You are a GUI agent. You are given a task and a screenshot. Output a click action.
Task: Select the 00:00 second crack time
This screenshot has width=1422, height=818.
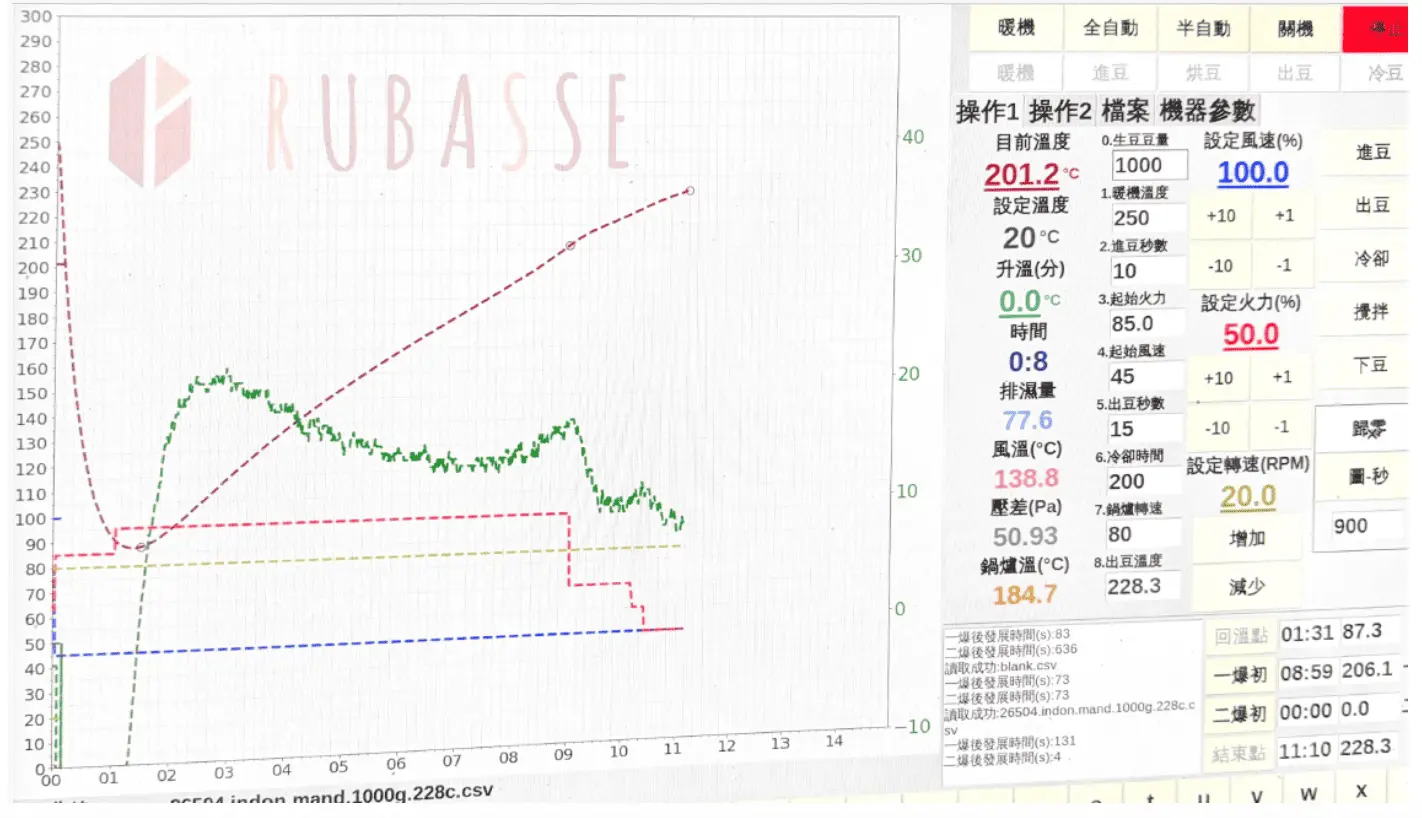click(1307, 711)
